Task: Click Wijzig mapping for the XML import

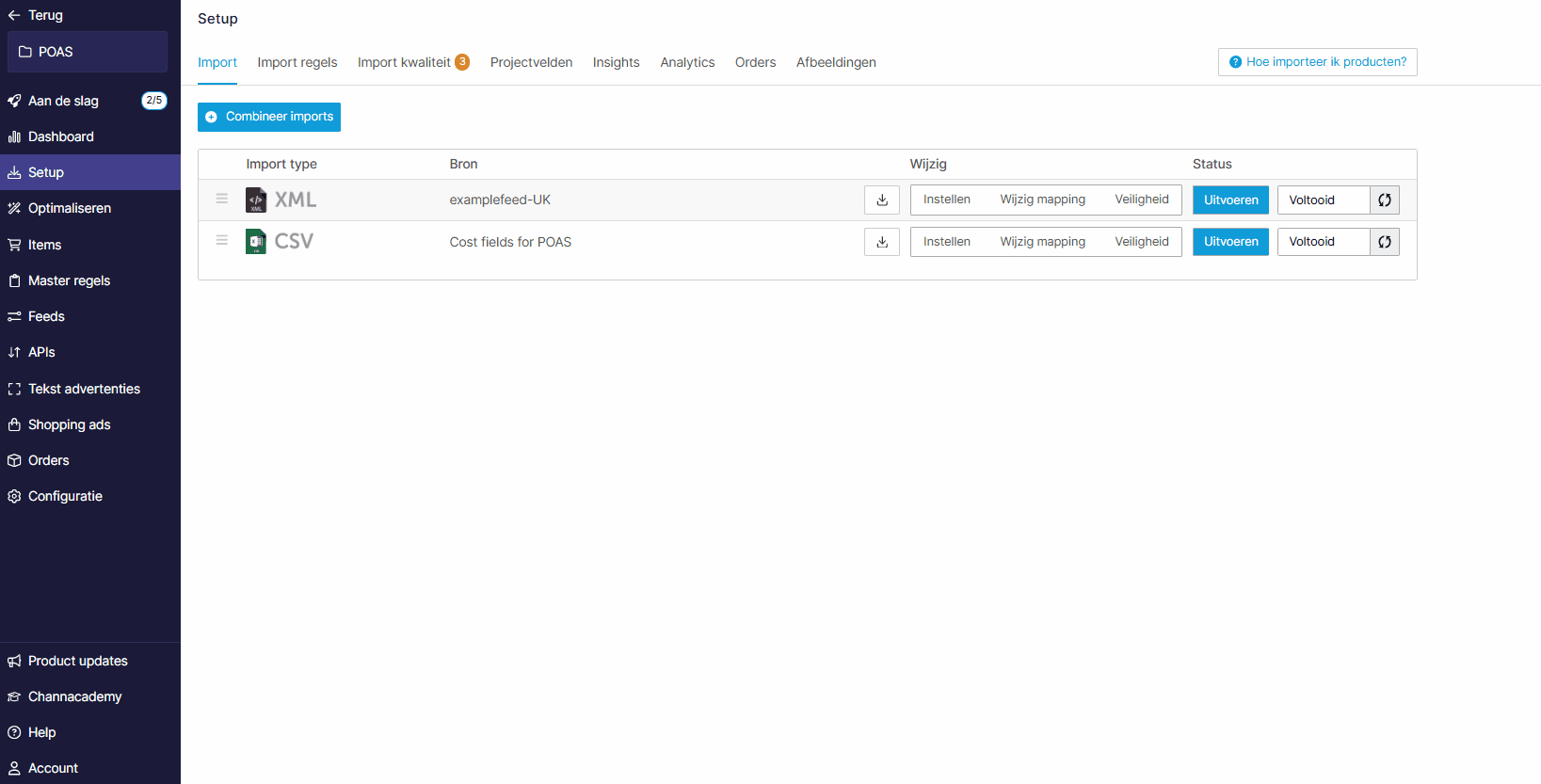Action: pyautogui.click(x=1043, y=200)
